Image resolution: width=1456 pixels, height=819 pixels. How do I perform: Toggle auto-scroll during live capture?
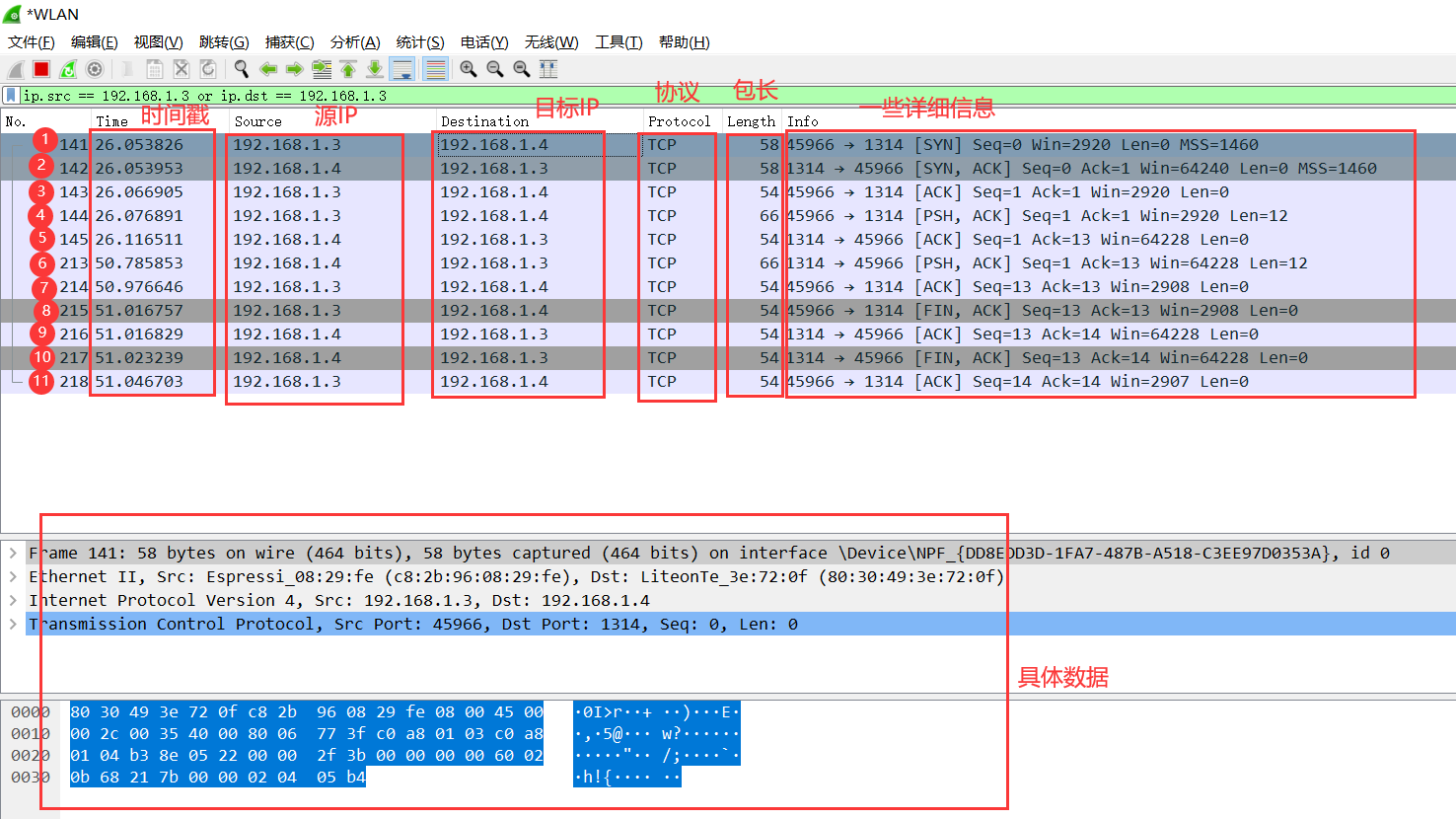[402, 69]
